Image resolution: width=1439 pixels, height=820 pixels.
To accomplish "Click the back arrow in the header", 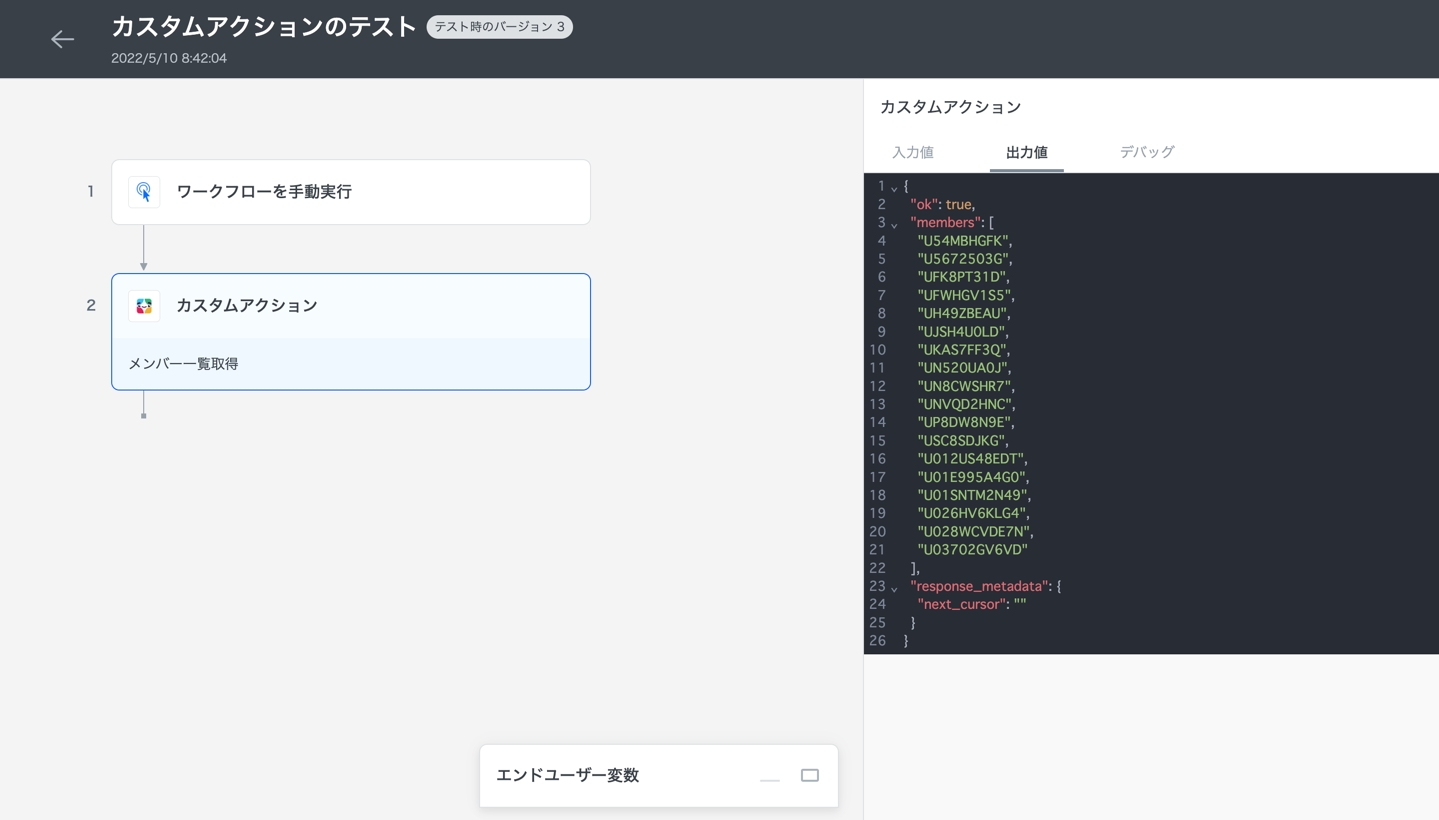I will [62, 39].
